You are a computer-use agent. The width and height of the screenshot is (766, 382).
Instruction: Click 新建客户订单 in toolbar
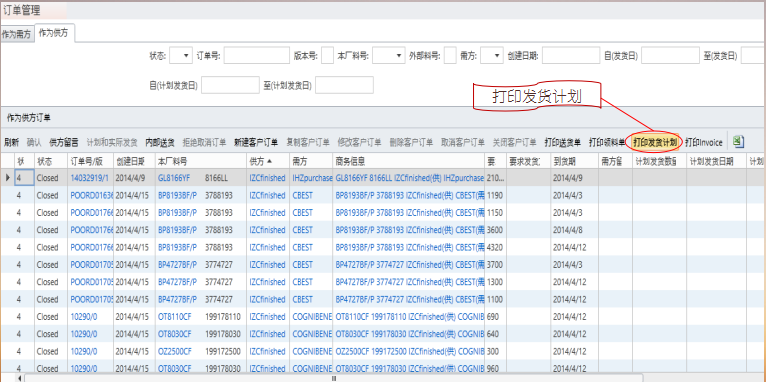pyautogui.click(x=256, y=142)
